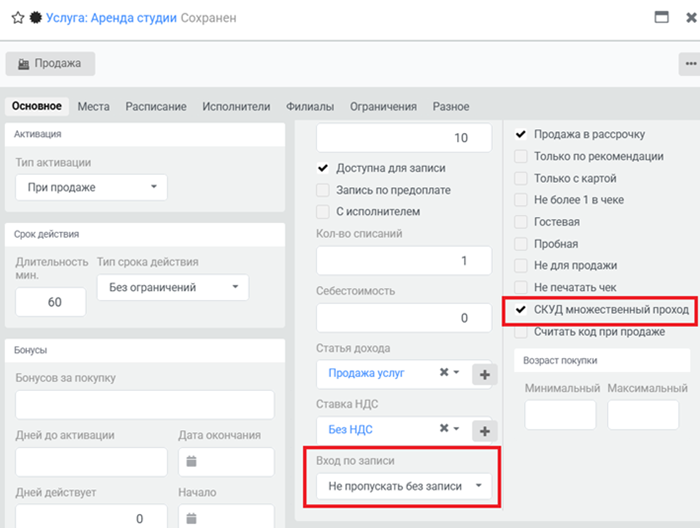This screenshot has height=528, width=700.
Task: Open the Начало calendar icon
Action: tap(192, 519)
